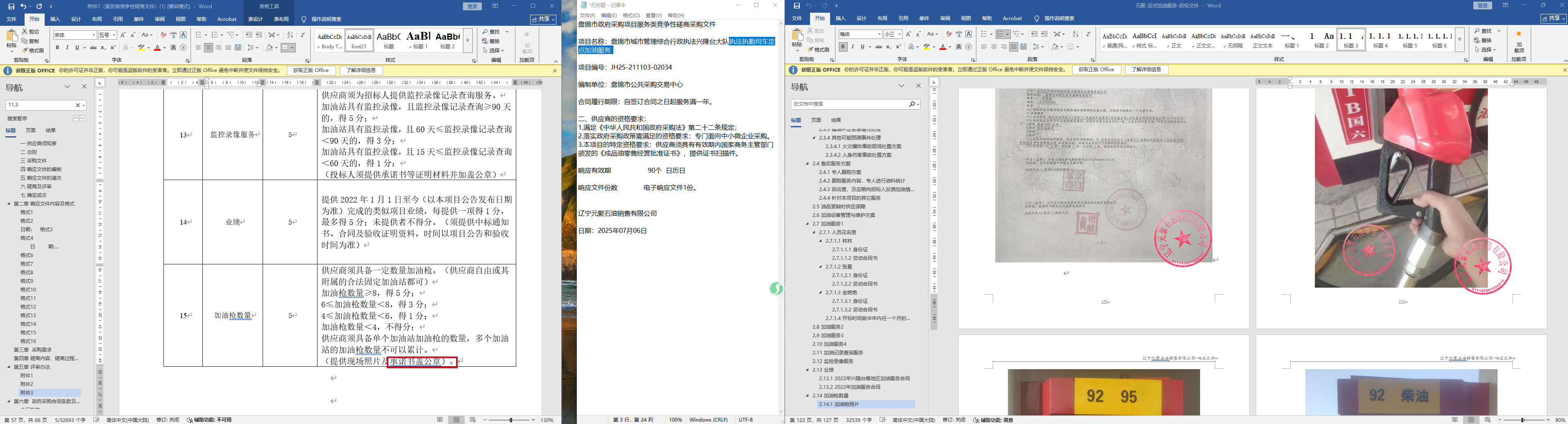Click the search magnifier in right navigation pane
The image size is (1568, 424).
tap(912, 105)
